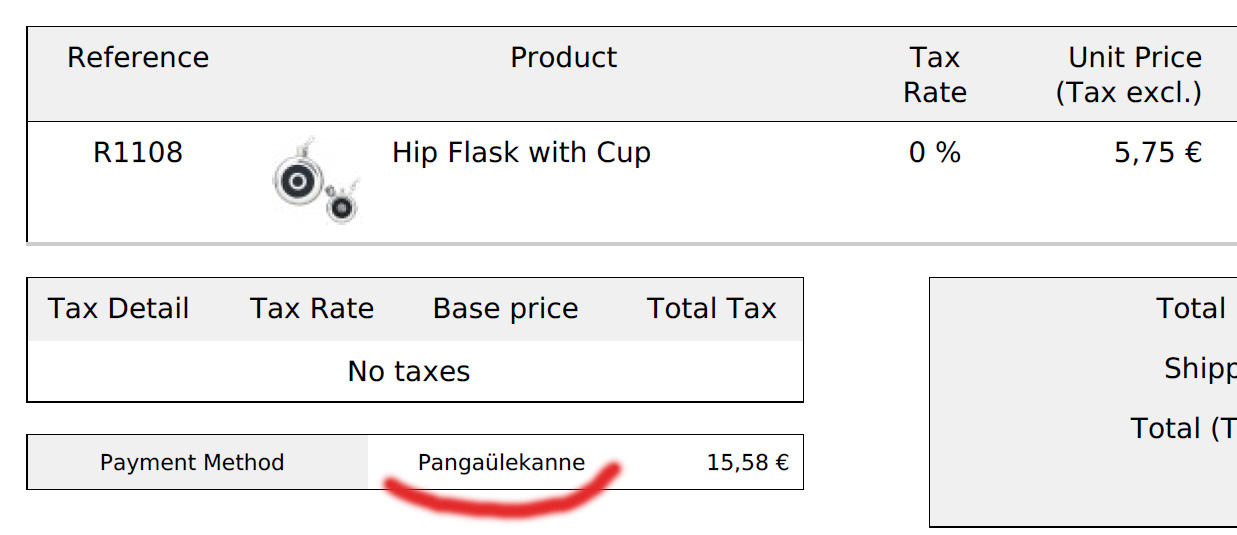Click the 15,58 € payment amount
1237x535 pixels.
(x=748, y=463)
